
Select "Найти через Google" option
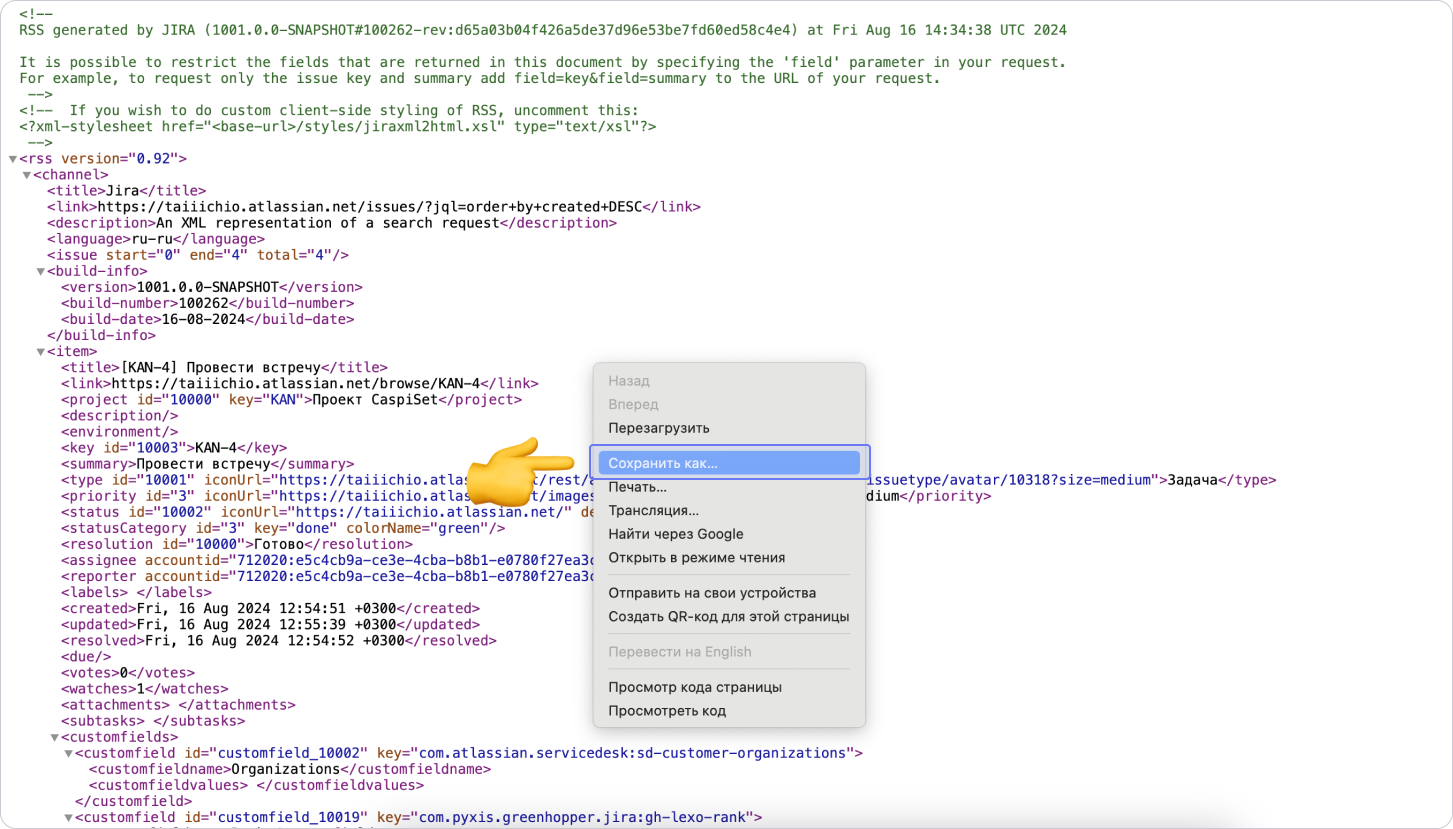pyautogui.click(x=675, y=534)
